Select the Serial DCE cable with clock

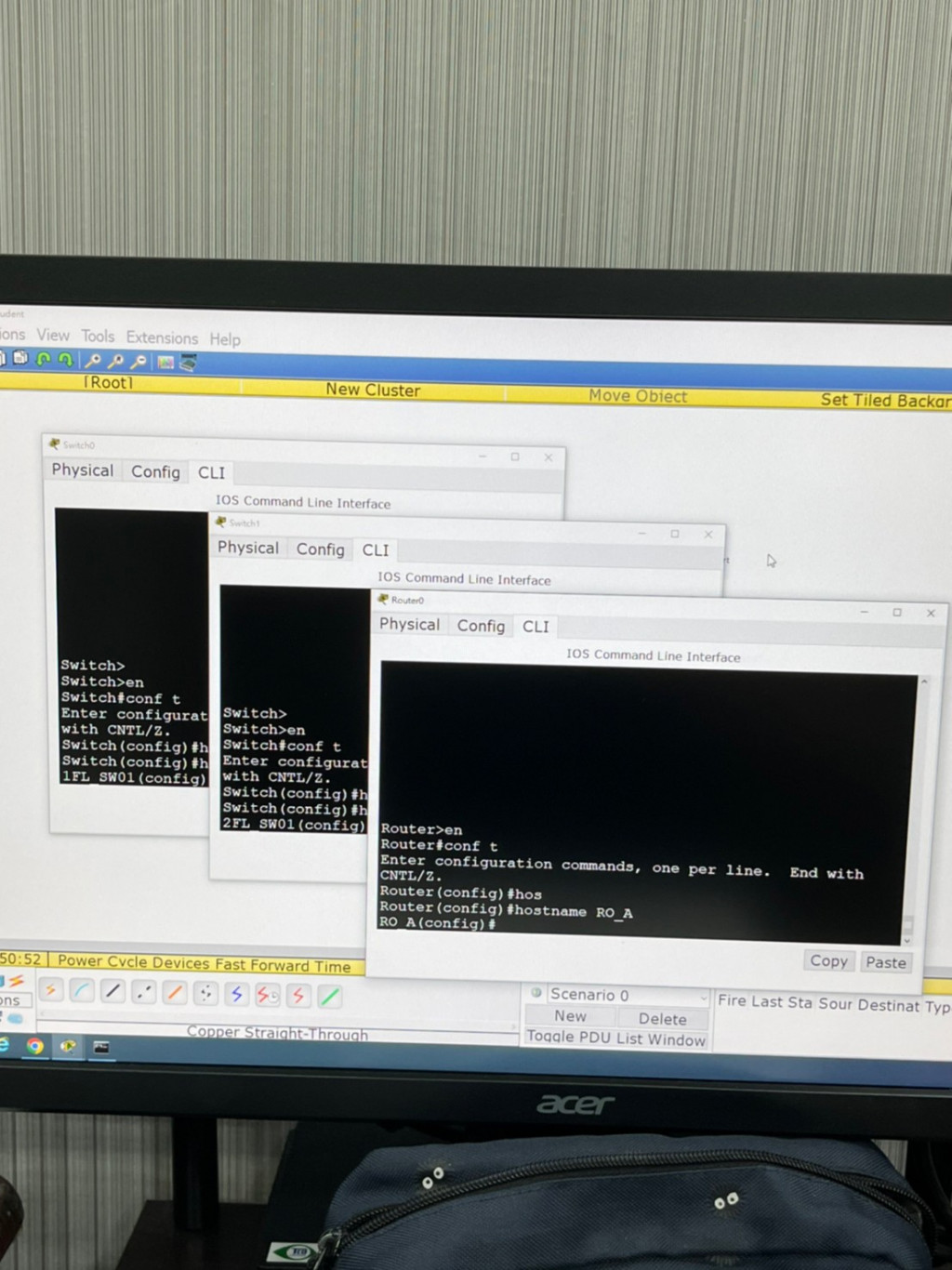click(267, 996)
